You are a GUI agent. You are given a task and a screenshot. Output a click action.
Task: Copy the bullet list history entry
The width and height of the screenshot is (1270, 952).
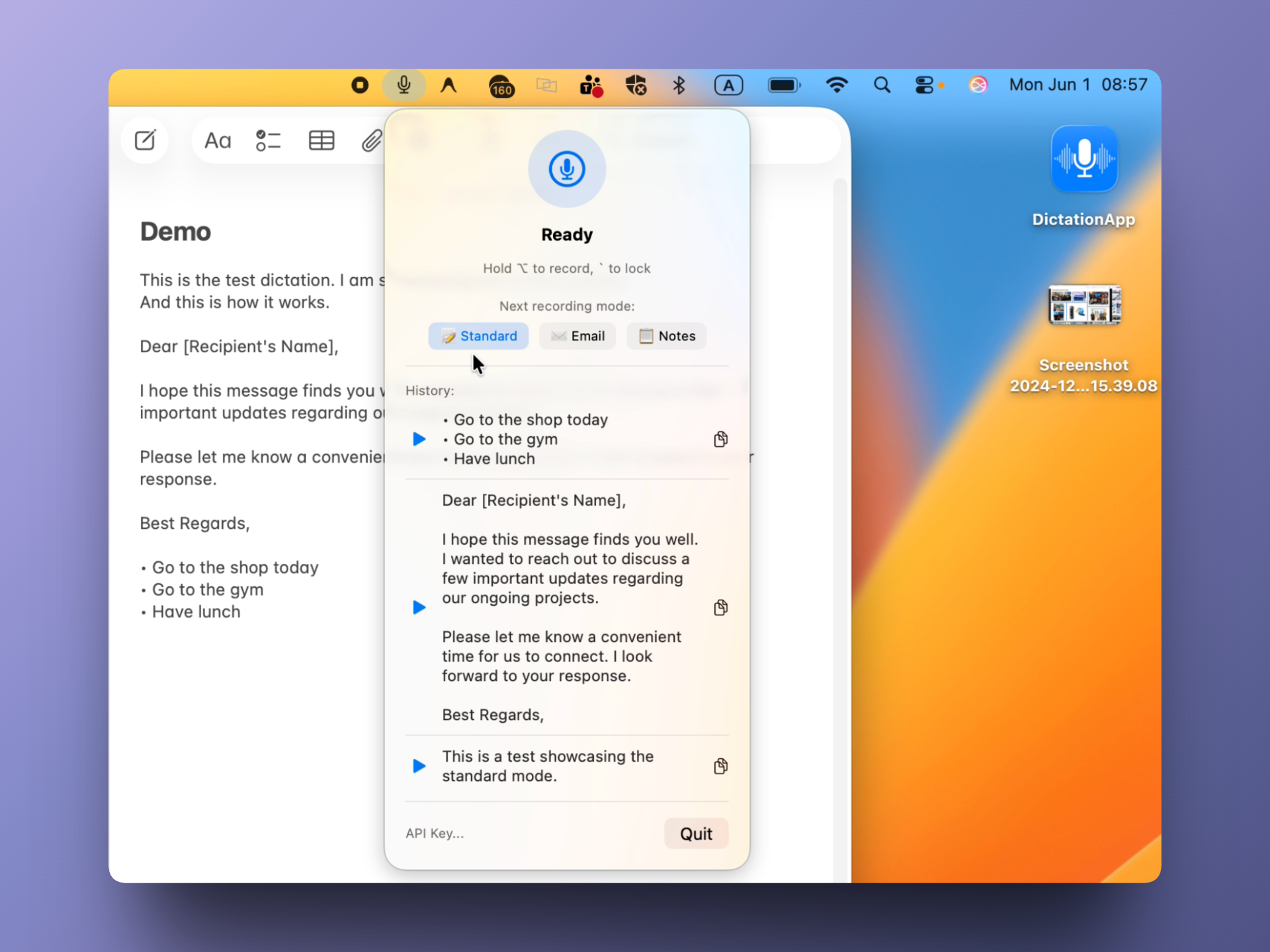click(721, 439)
